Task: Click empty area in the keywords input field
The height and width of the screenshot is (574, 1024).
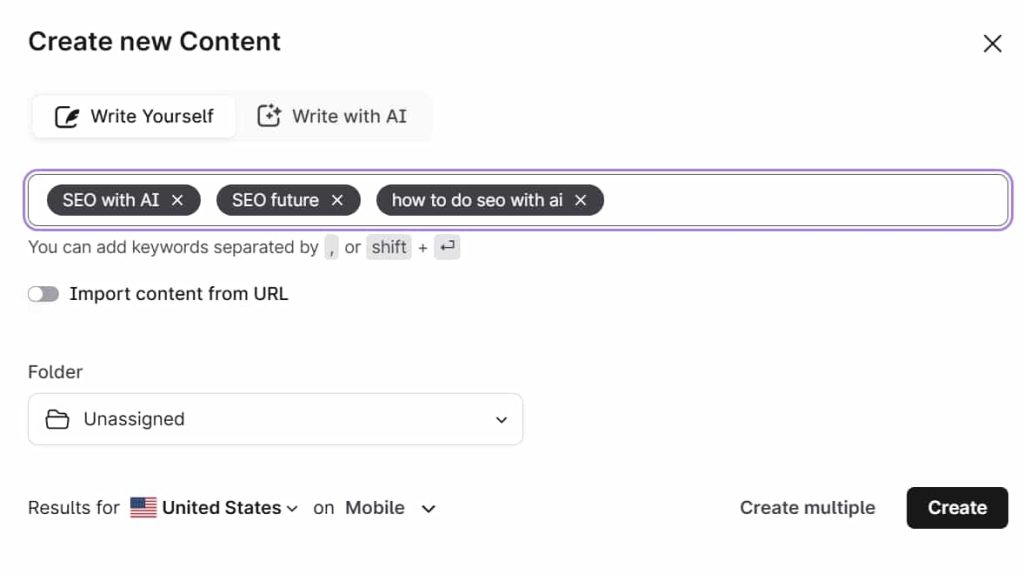Action: point(800,200)
